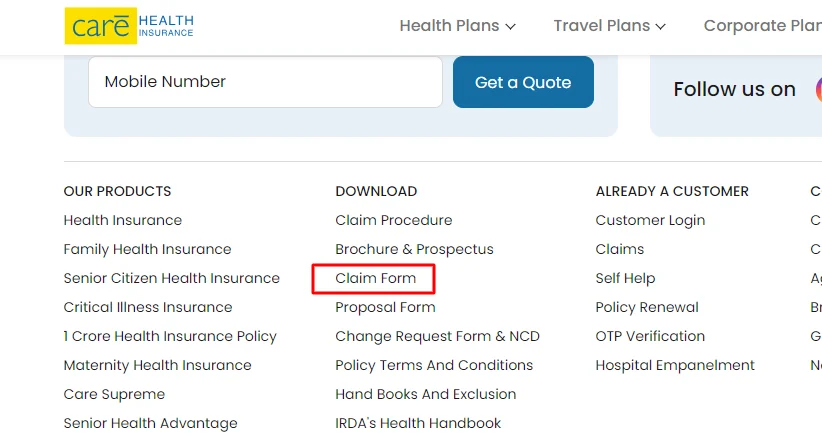This screenshot has height=438, width=822.
Task: Select the OTP Verification link
Action: tap(650, 336)
